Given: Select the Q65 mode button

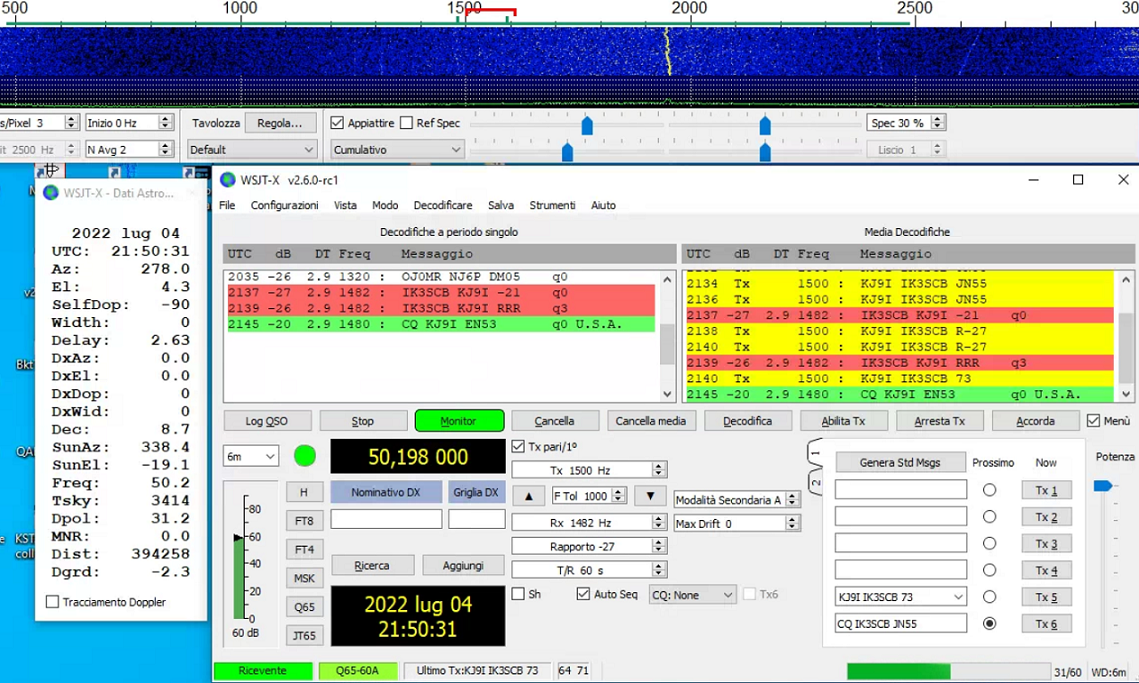Looking at the screenshot, I should [x=304, y=607].
